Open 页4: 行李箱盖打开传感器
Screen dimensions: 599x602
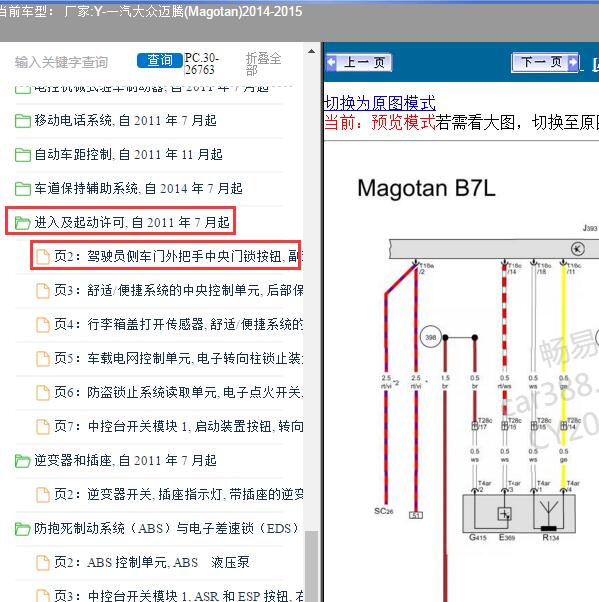click(x=179, y=324)
